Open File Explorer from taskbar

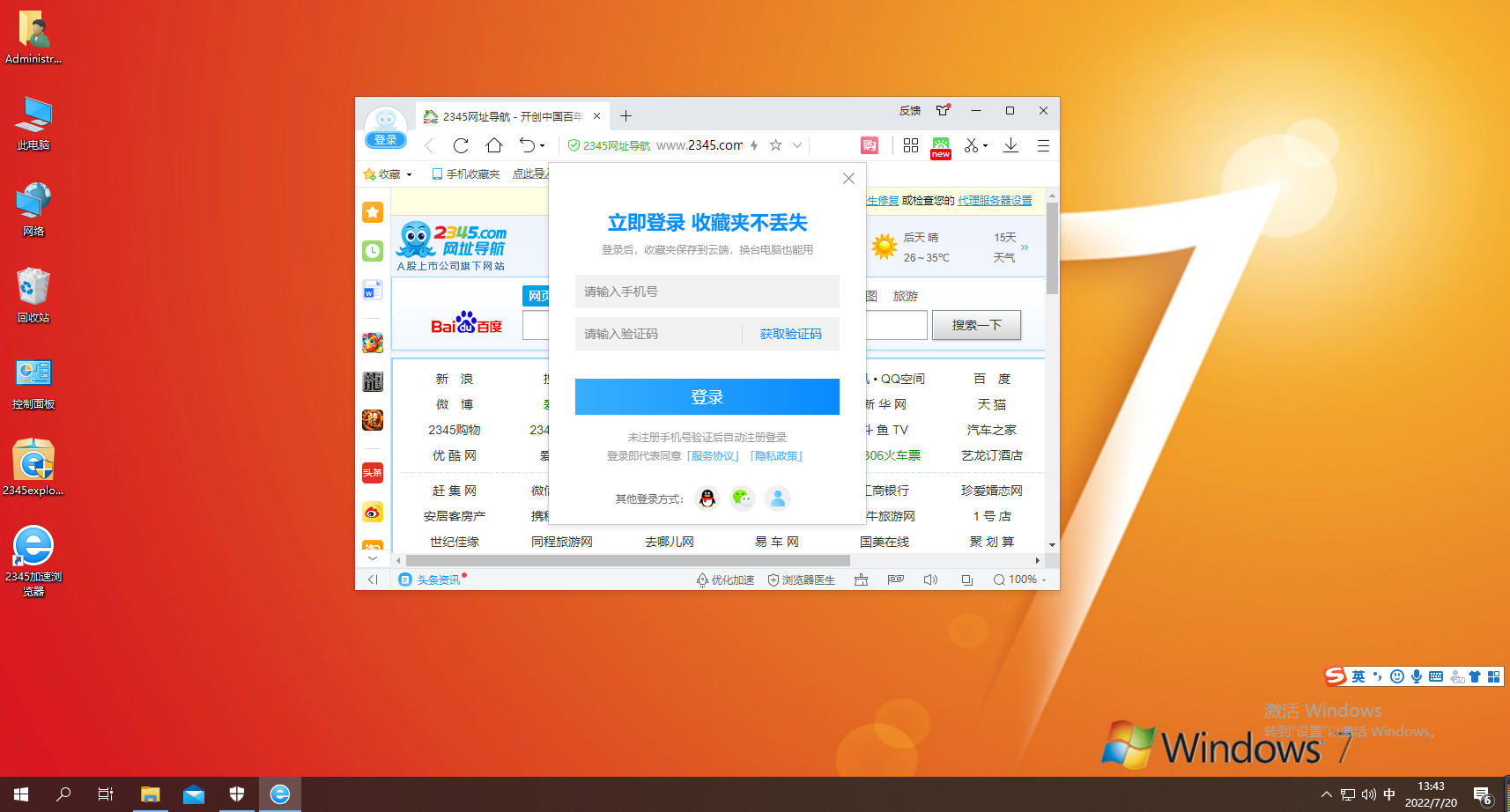[150, 794]
